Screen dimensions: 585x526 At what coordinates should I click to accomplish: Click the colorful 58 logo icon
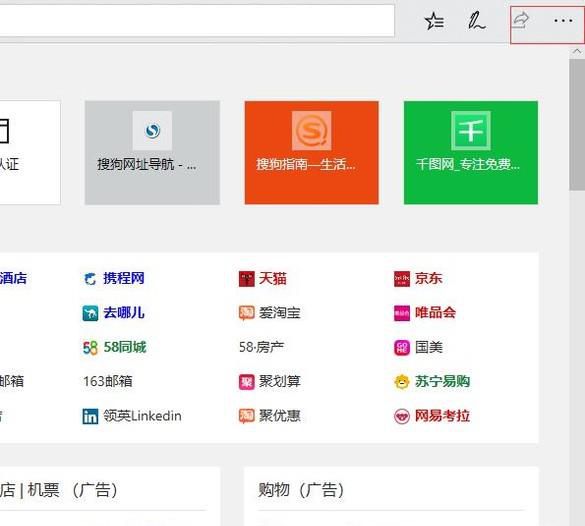pos(90,348)
